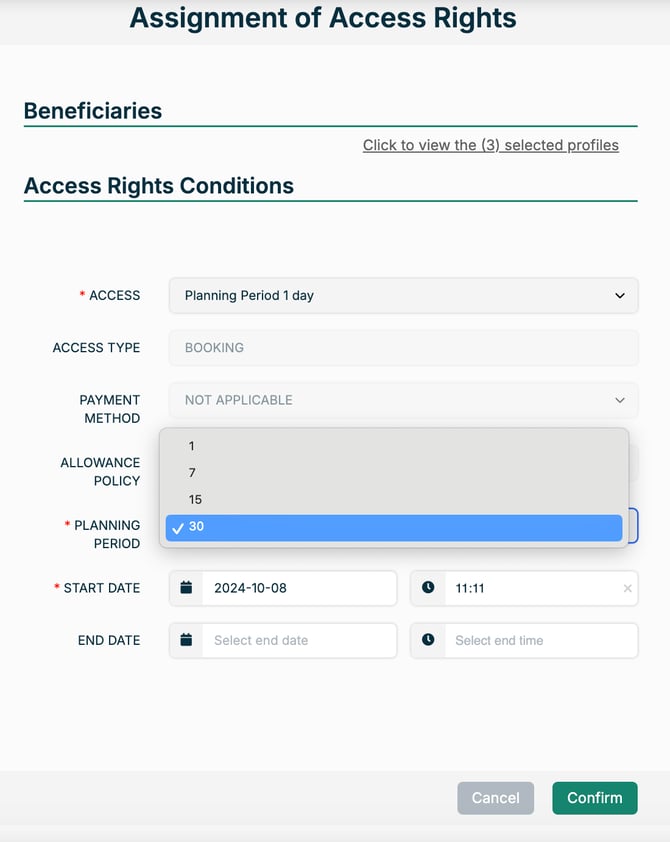
Task: Click the calendar icon beside start date
Action: [186, 588]
